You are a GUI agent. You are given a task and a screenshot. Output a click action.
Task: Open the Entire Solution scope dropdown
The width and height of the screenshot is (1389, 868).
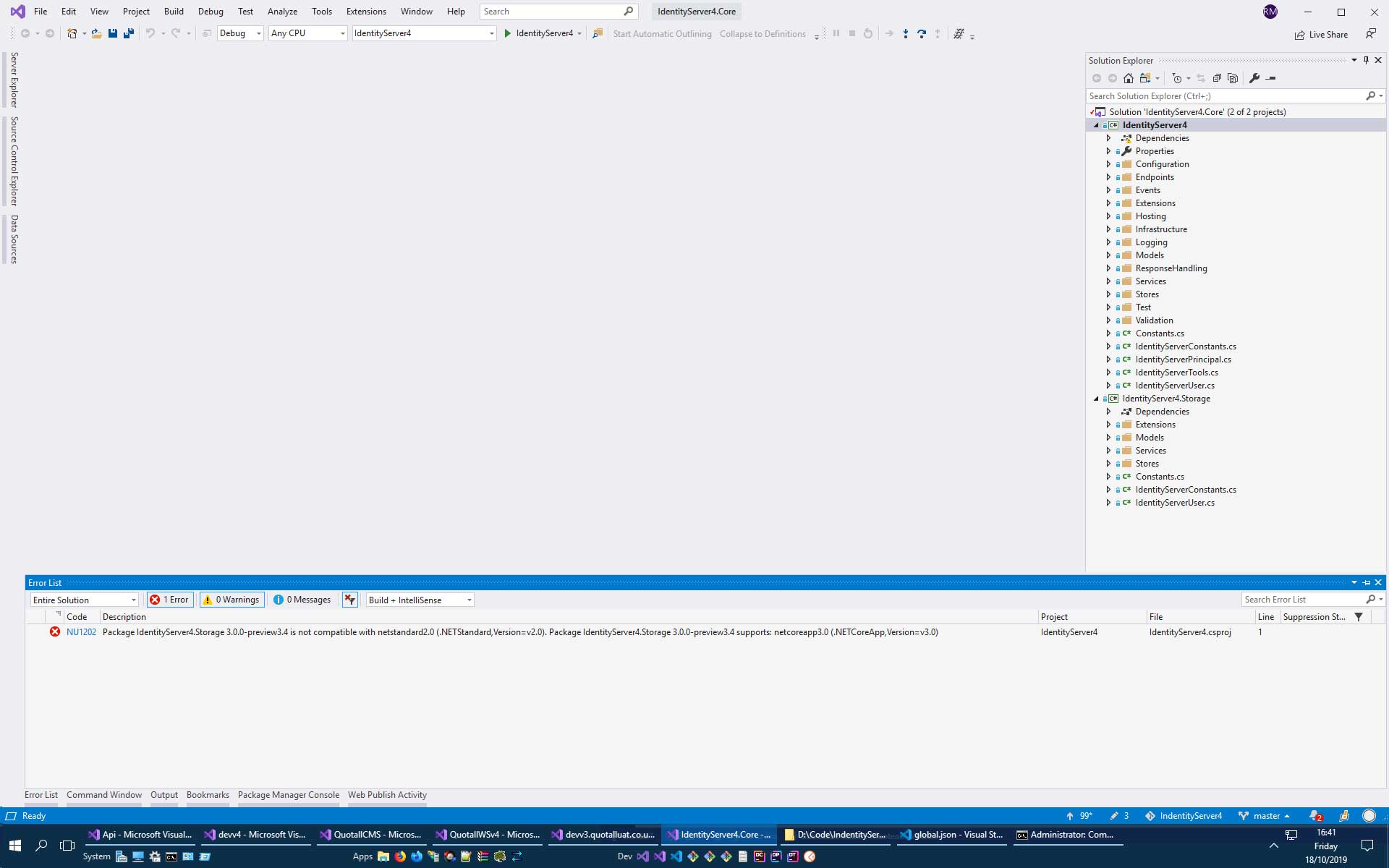point(84,600)
